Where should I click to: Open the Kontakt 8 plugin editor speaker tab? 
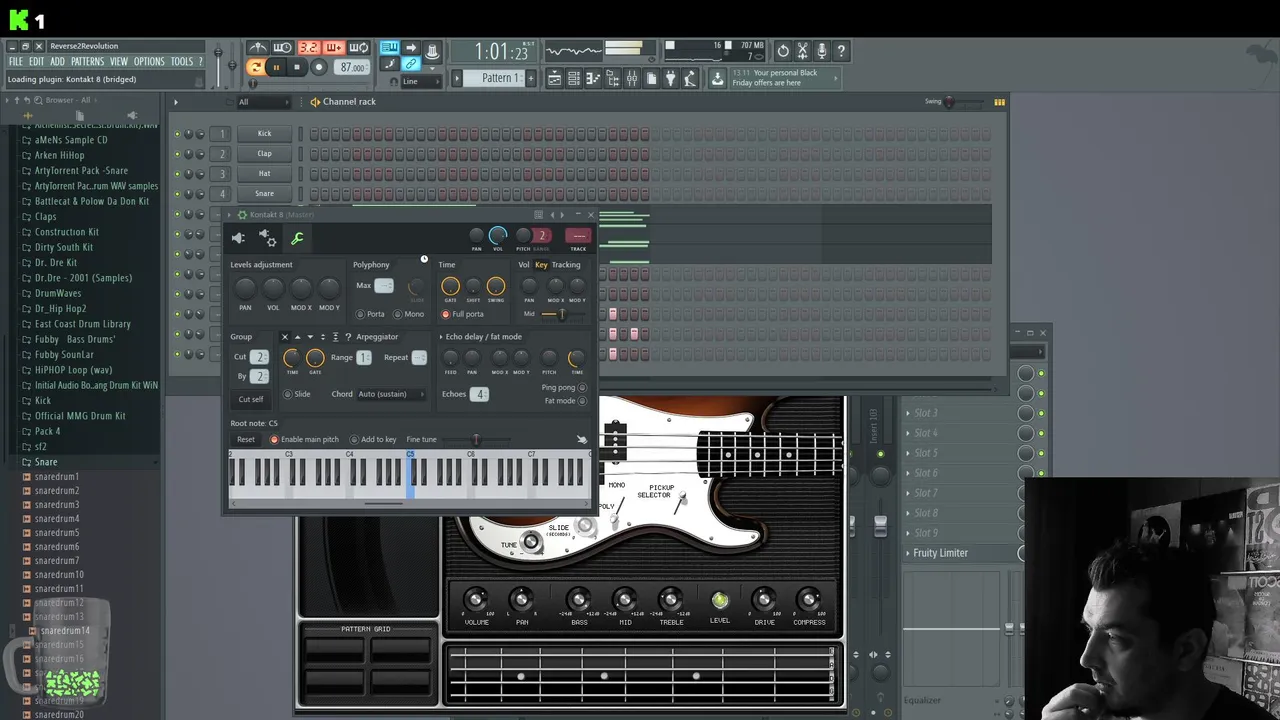[x=238, y=238]
